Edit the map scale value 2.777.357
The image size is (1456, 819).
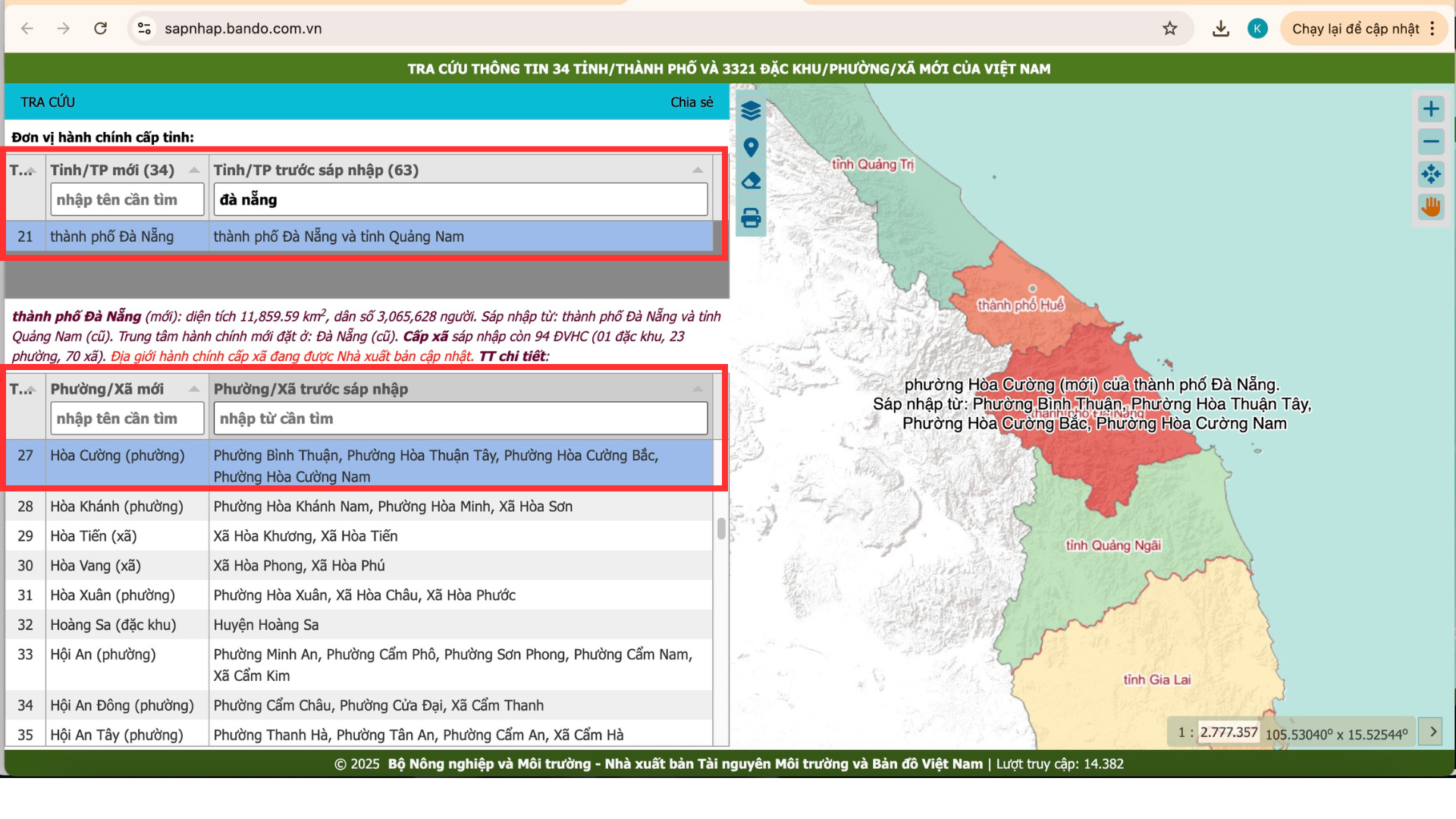(x=1228, y=732)
